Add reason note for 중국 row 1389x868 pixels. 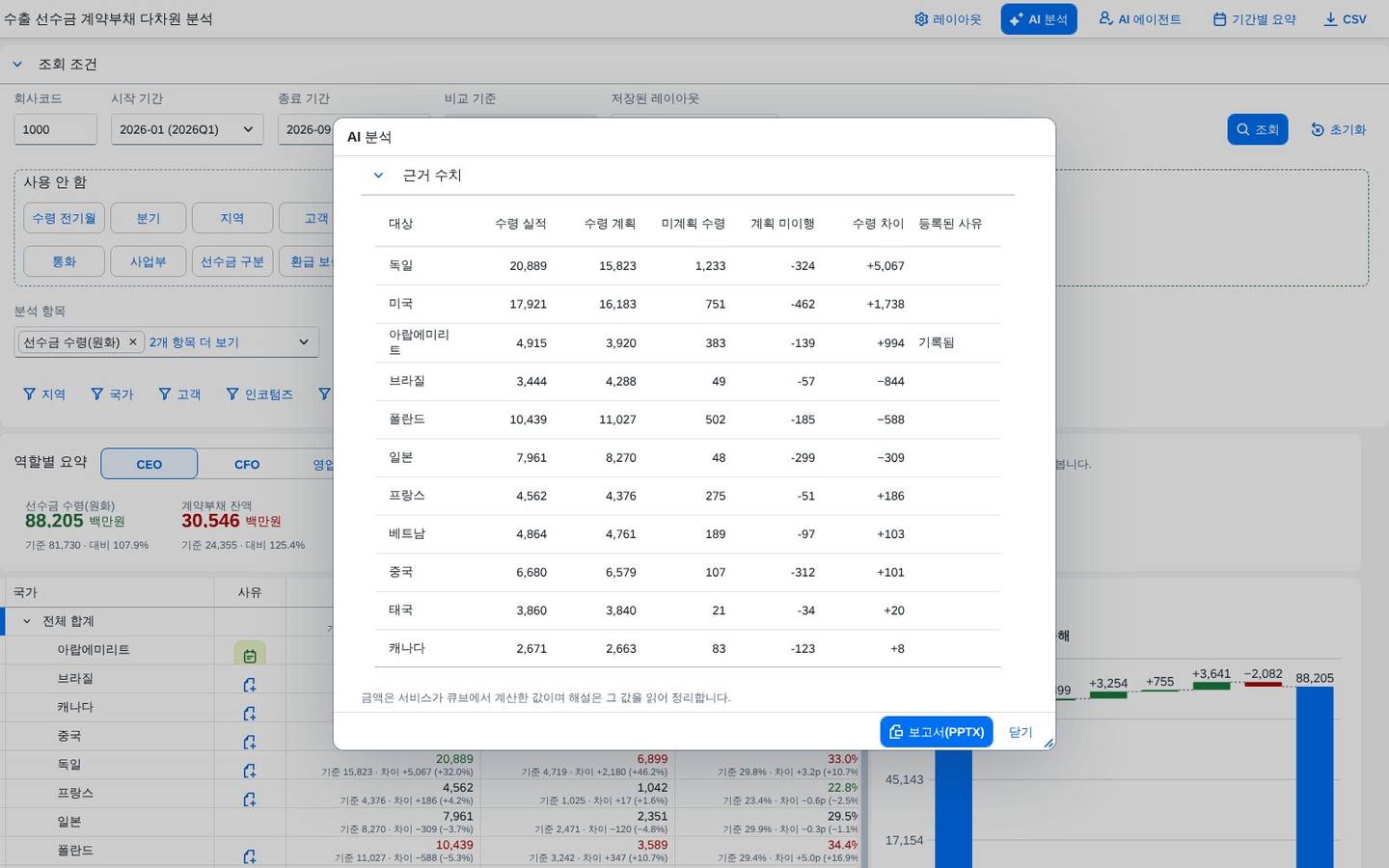[x=250, y=742]
